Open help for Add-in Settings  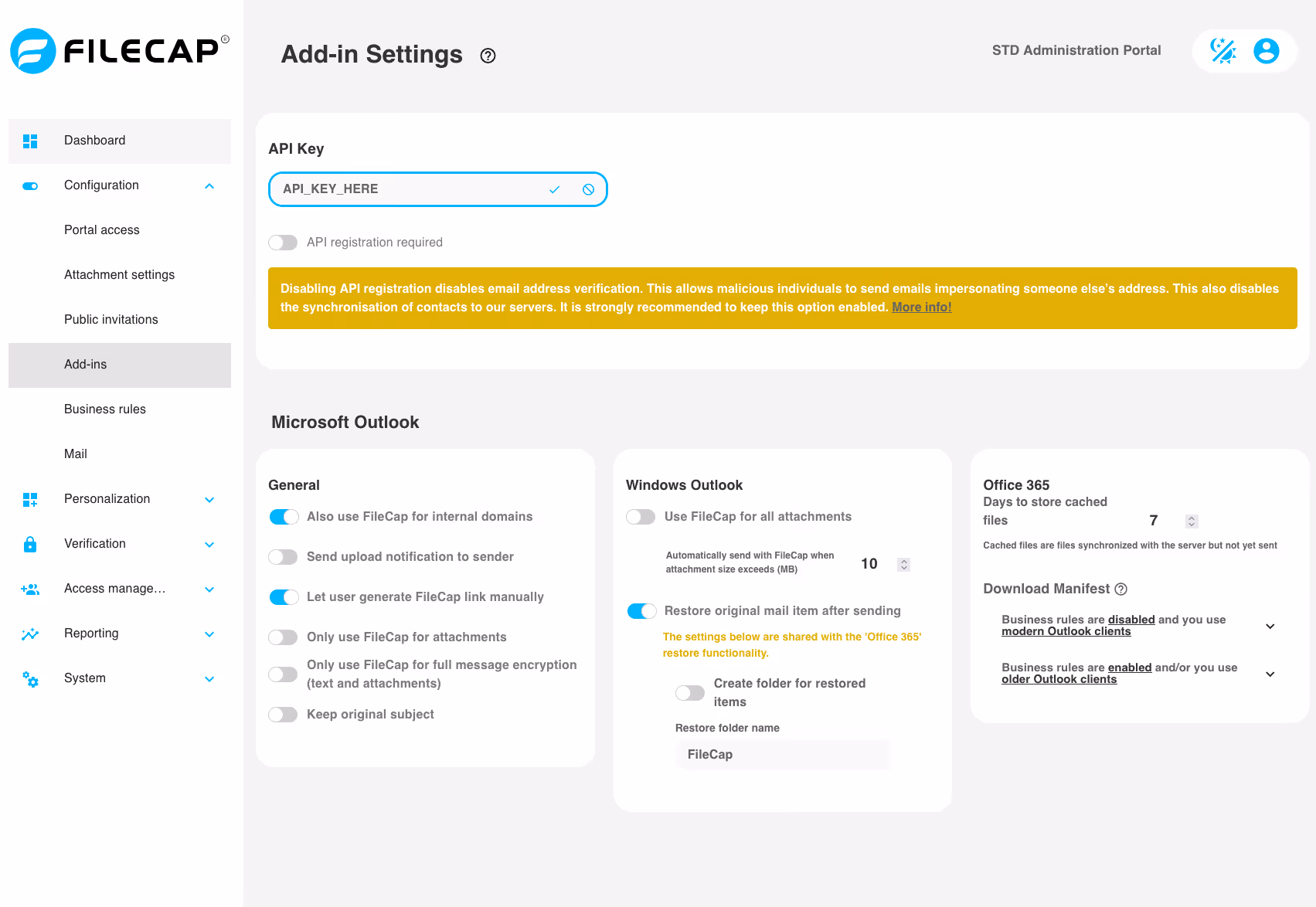pyautogui.click(x=488, y=56)
